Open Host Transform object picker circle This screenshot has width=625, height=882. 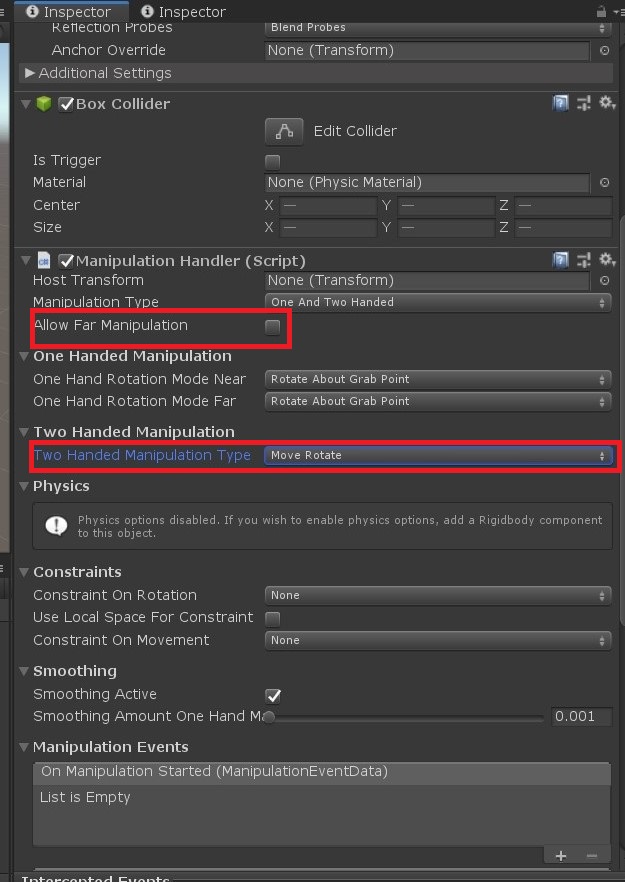pos(605,280)
